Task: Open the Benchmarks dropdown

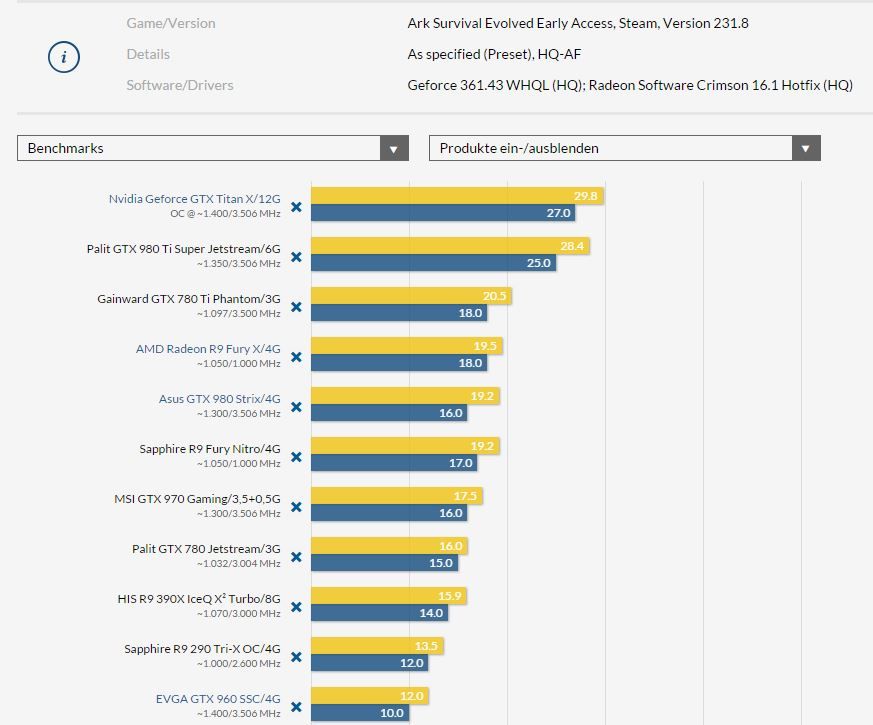Action: point(213,148)
